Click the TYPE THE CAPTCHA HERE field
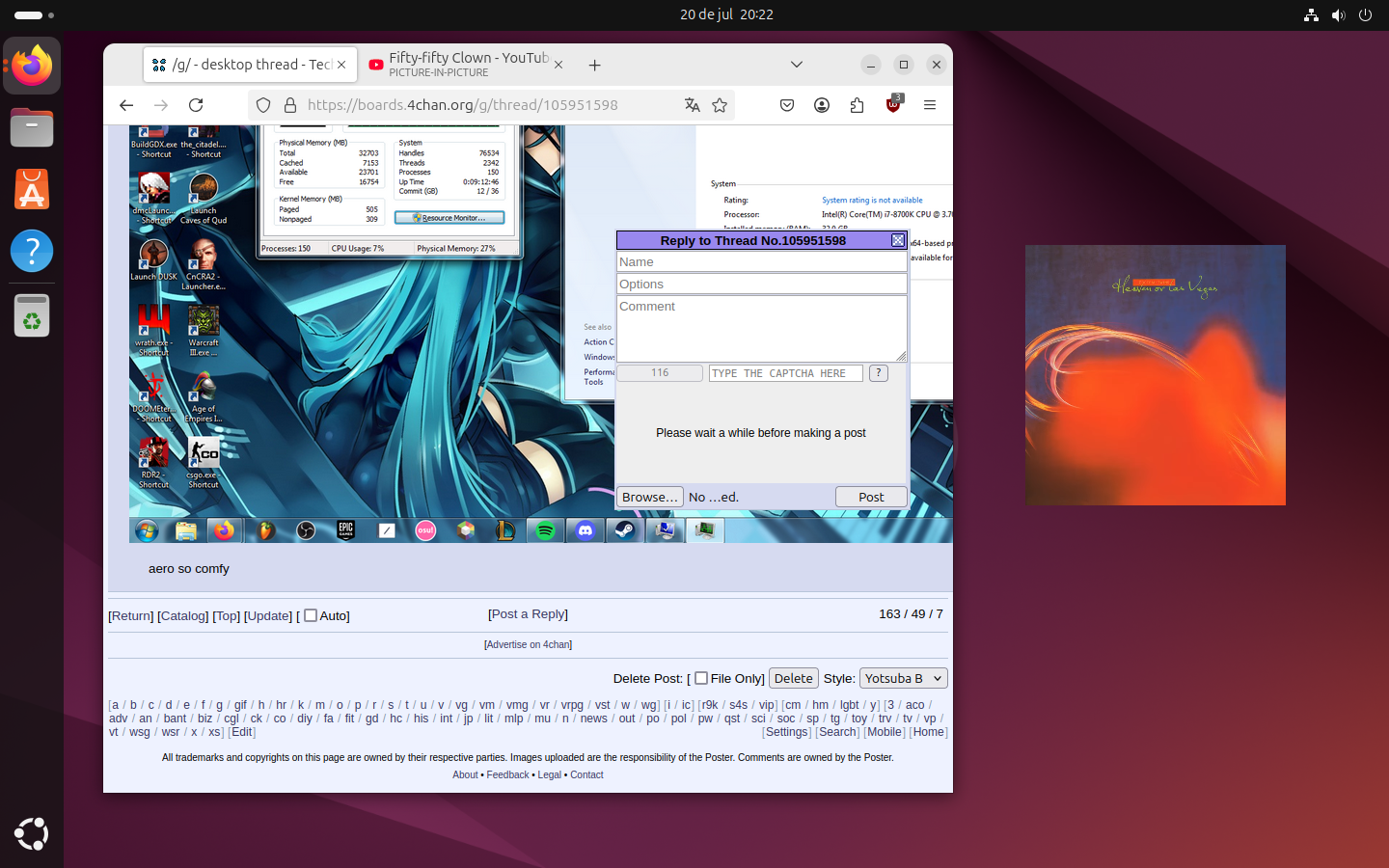This screenshot has width=1389, height=868. pyautogui.click(x=786, y=373)
